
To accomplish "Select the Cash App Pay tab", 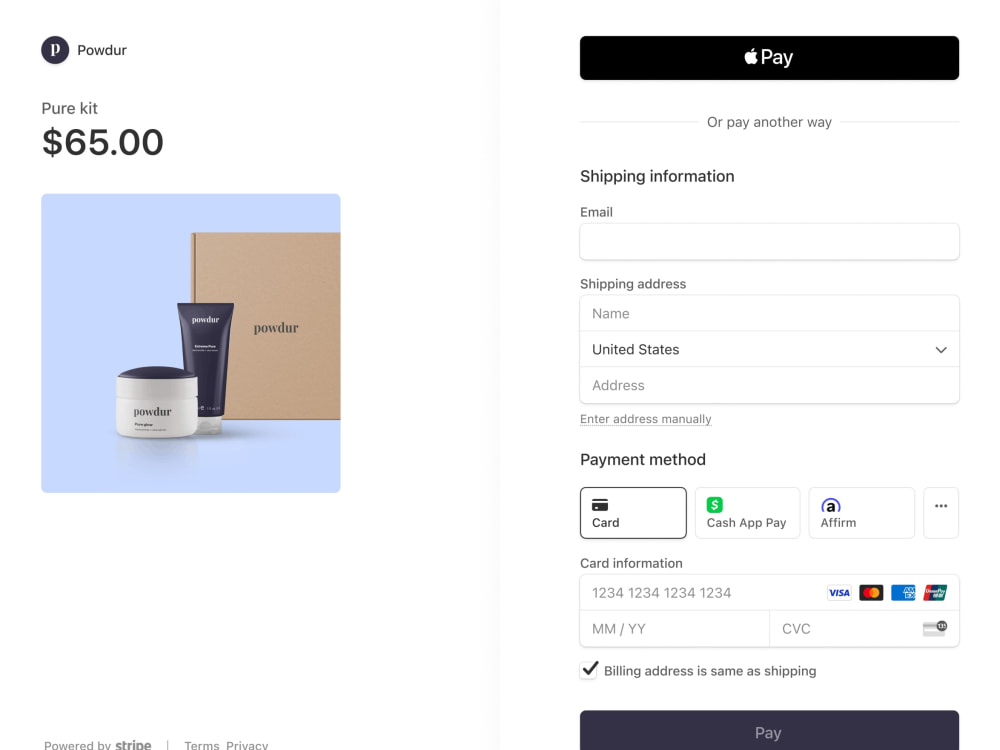I will [747, 513].
